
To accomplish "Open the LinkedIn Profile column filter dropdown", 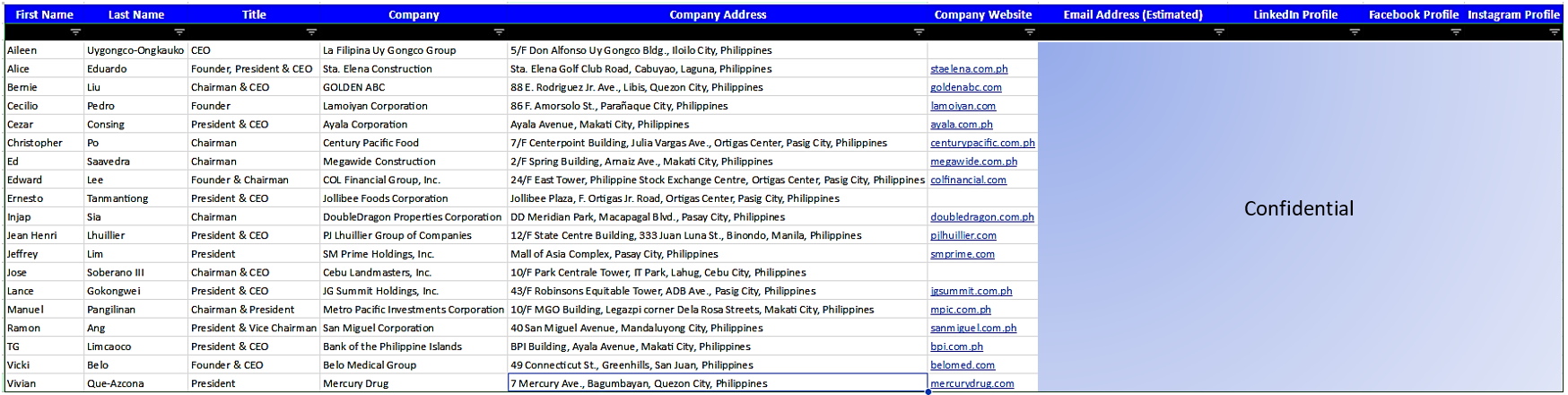I will [x=1355, y=32].
